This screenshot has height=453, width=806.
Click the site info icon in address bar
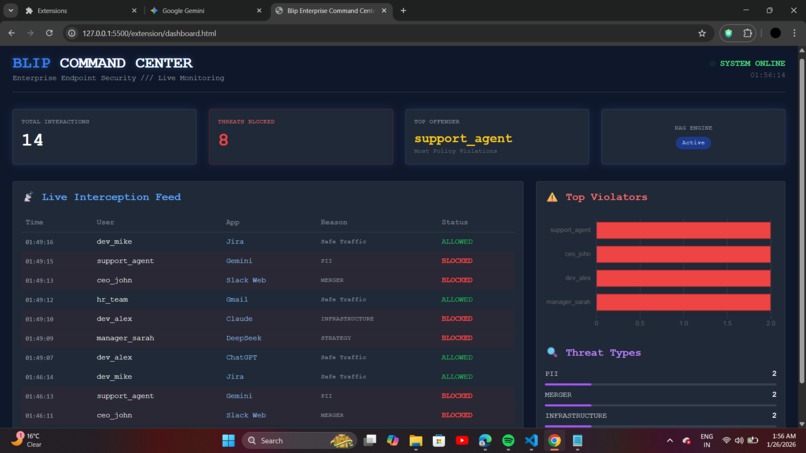[72, 33]
